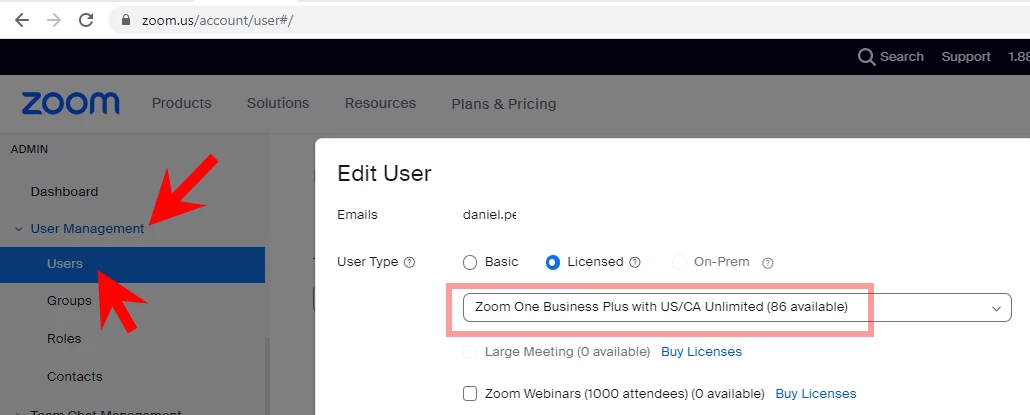
Task: Open the Resources menu
Action: tap(380, 103)
